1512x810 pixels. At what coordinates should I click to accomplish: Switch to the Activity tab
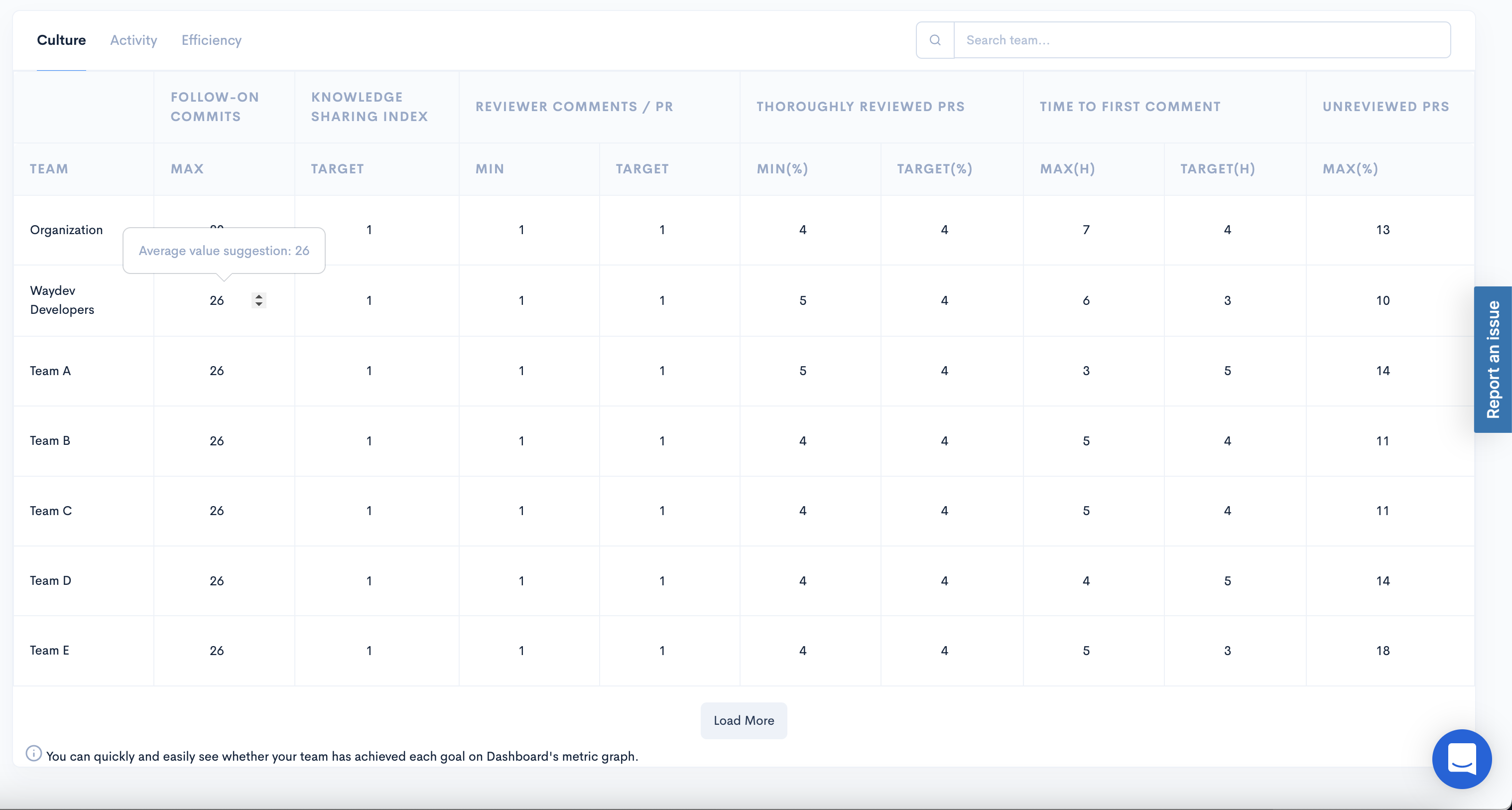click(133, 40)
